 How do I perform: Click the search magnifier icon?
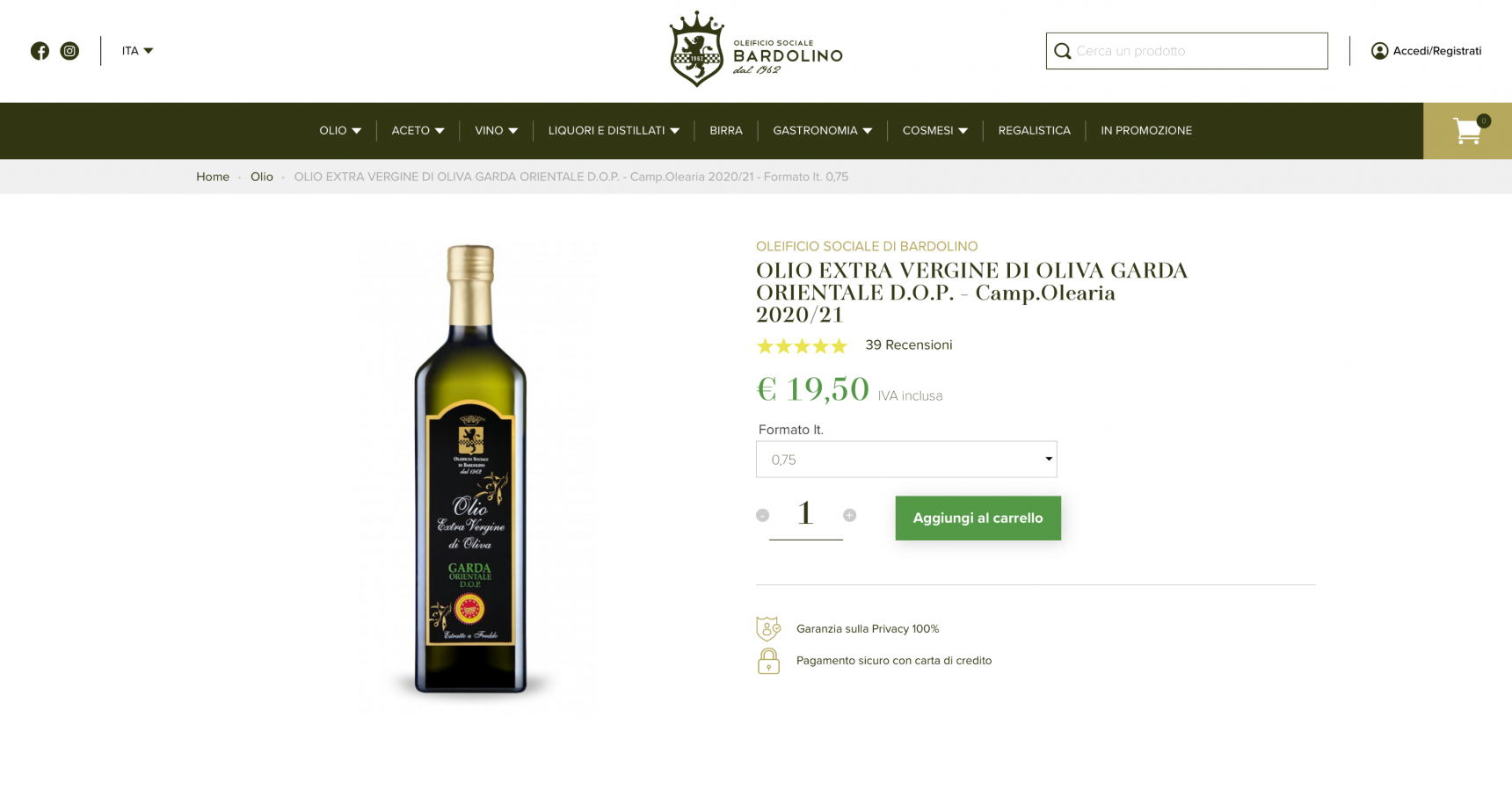1062,51
